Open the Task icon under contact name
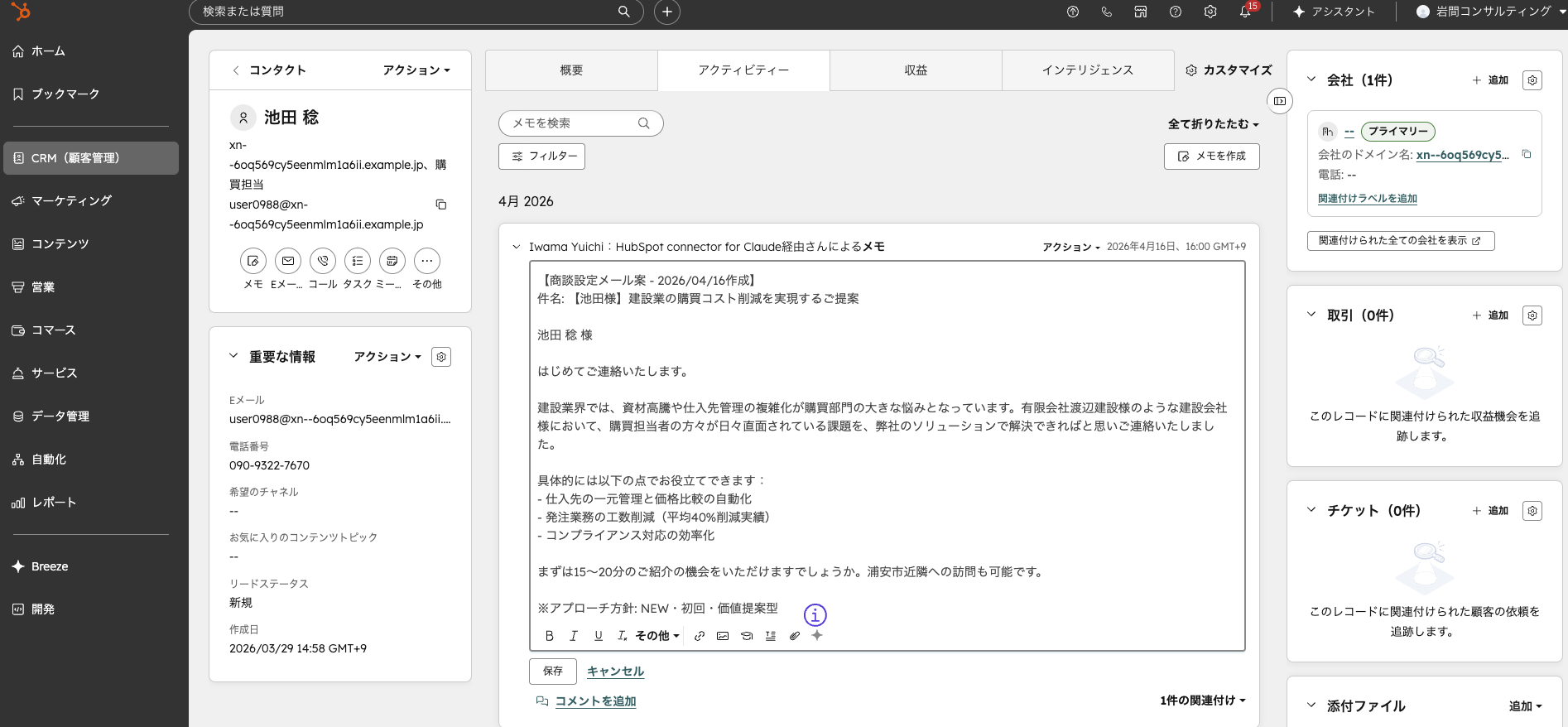This screenshot has width=1568, height=727. [x=358, y=261]
